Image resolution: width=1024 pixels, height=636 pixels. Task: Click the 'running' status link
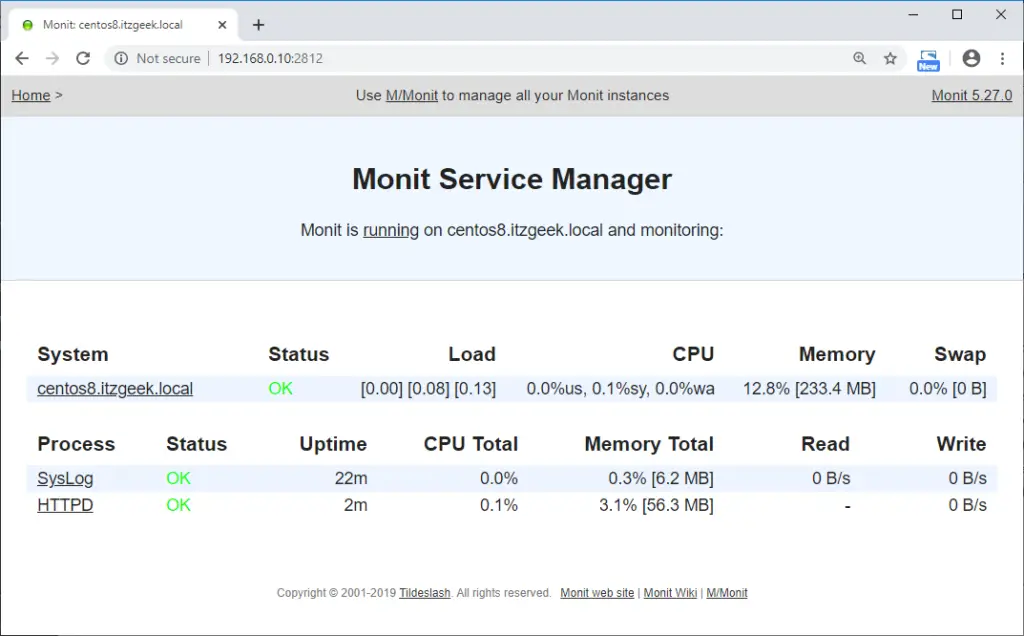[x=391, y=230]
